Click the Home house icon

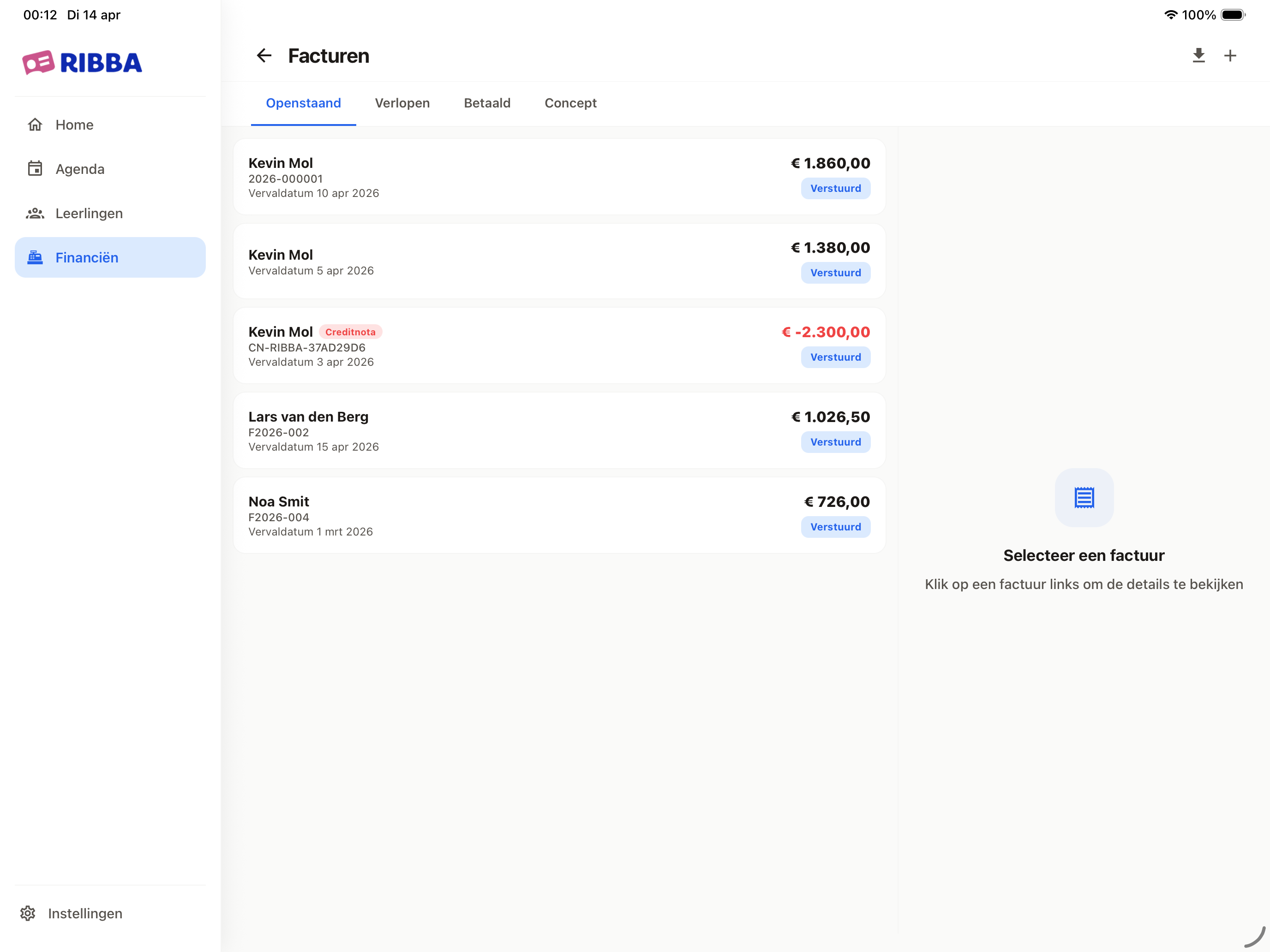(35, 125)
